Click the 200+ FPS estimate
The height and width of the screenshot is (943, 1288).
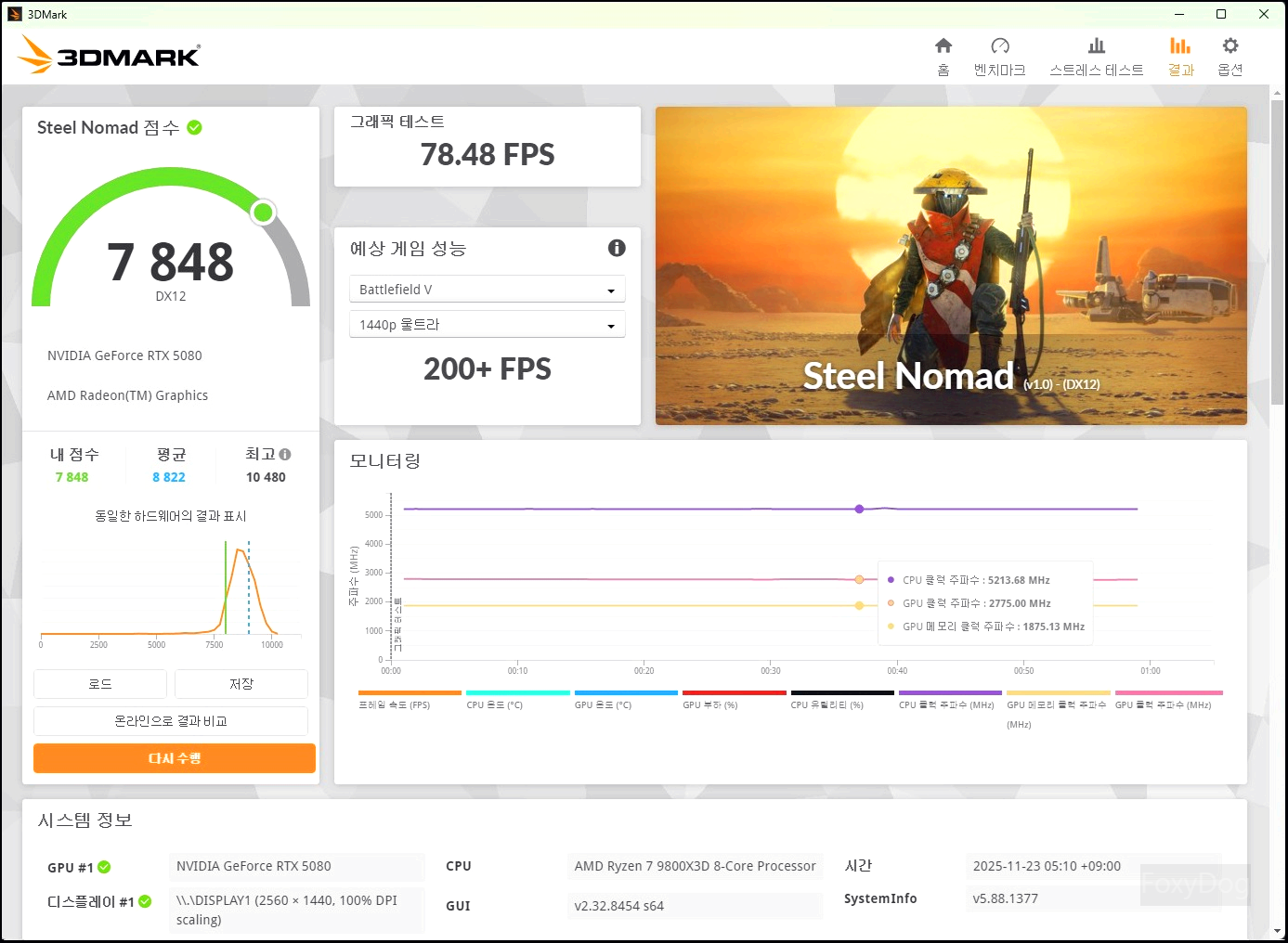(x=488, y=369)
